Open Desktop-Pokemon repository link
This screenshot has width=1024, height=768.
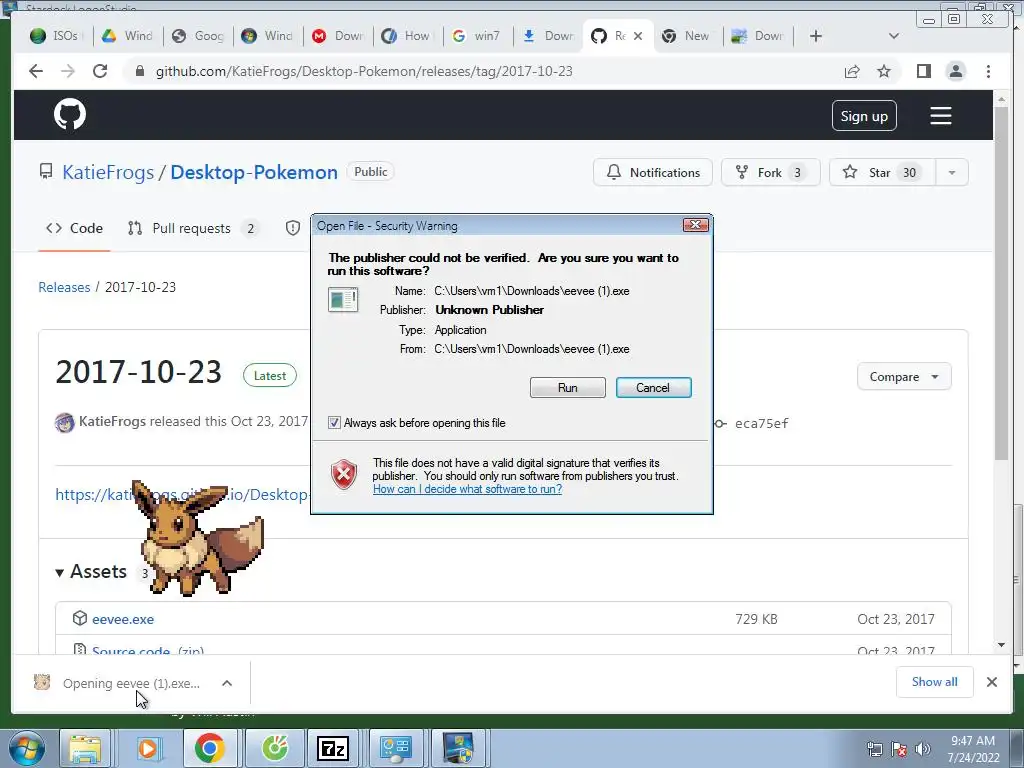(x=254, y=172)
